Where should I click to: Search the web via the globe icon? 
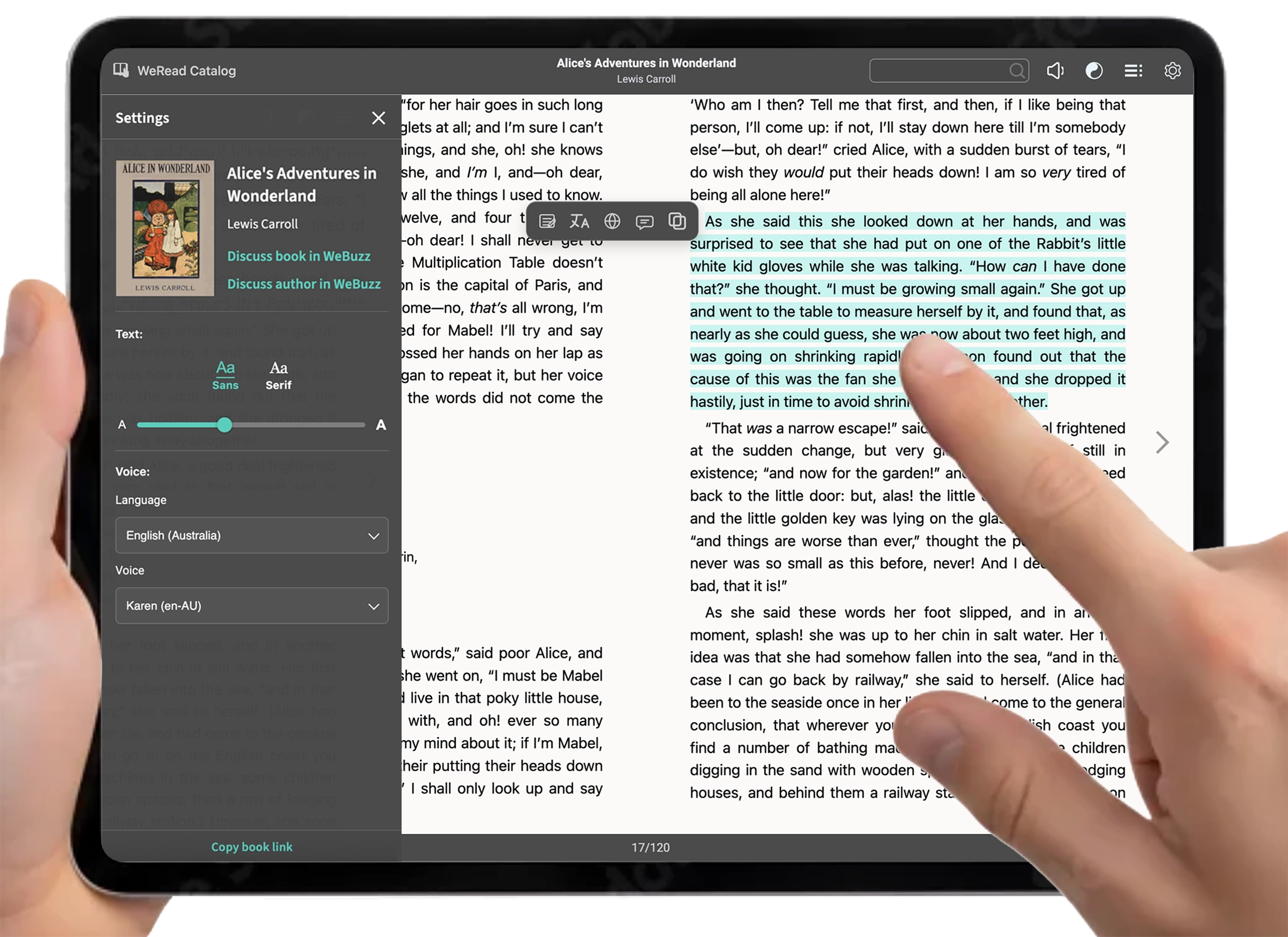click(x=612, y=221)
